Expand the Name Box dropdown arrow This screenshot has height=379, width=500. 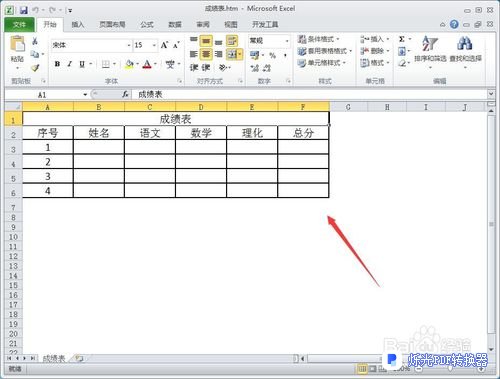85,95
